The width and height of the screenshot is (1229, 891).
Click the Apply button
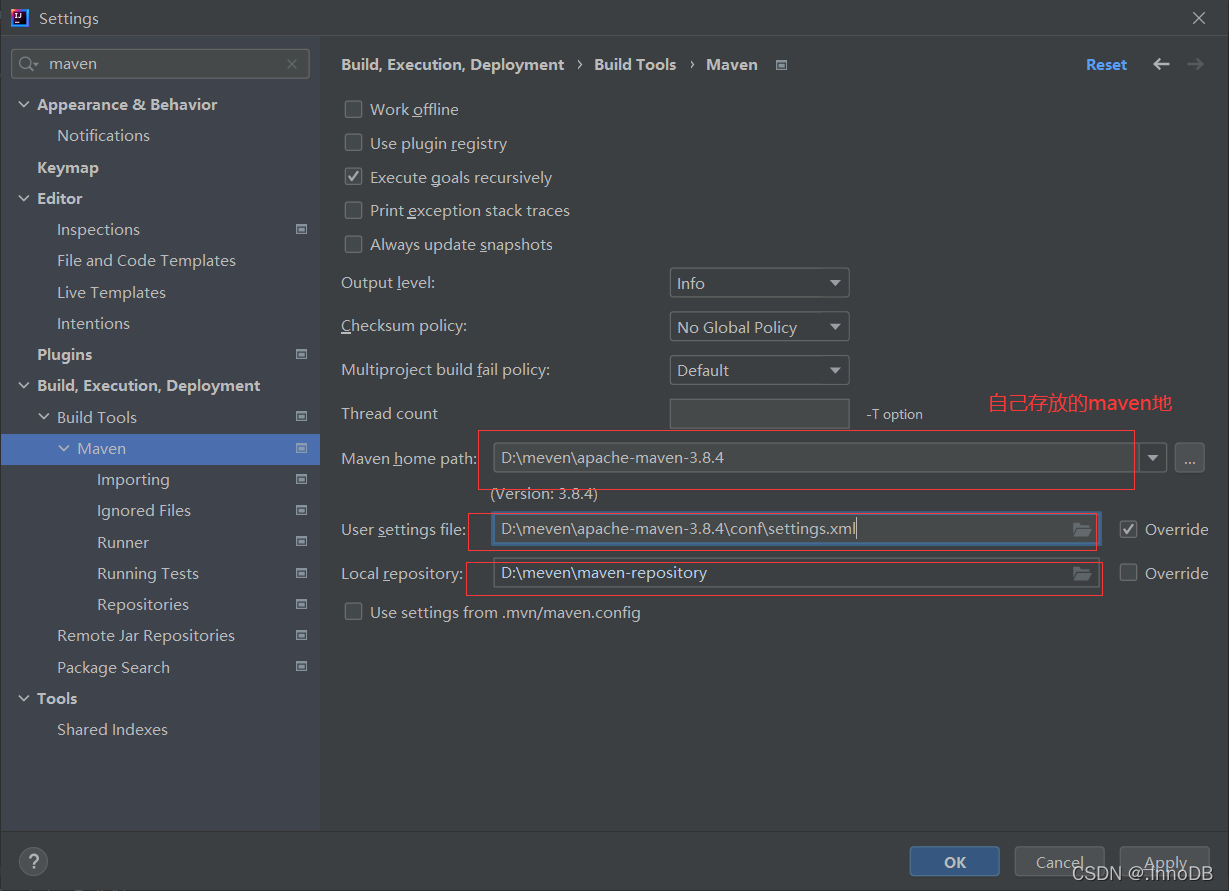coord(1165,861)
